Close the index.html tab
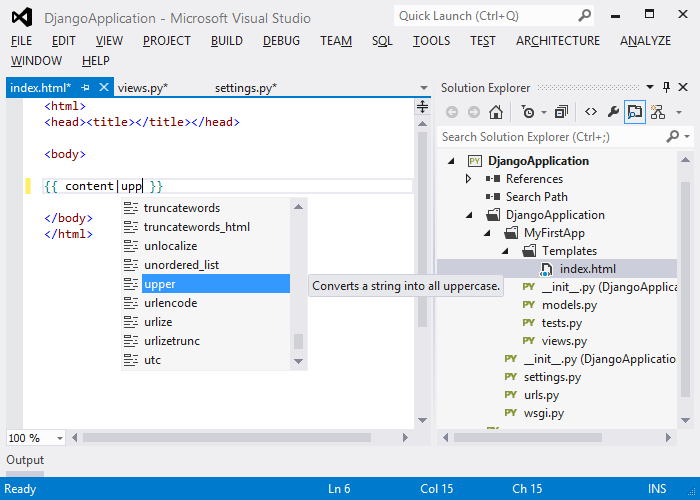The width and height of the screenshot is (700, 500). (104, 87)
